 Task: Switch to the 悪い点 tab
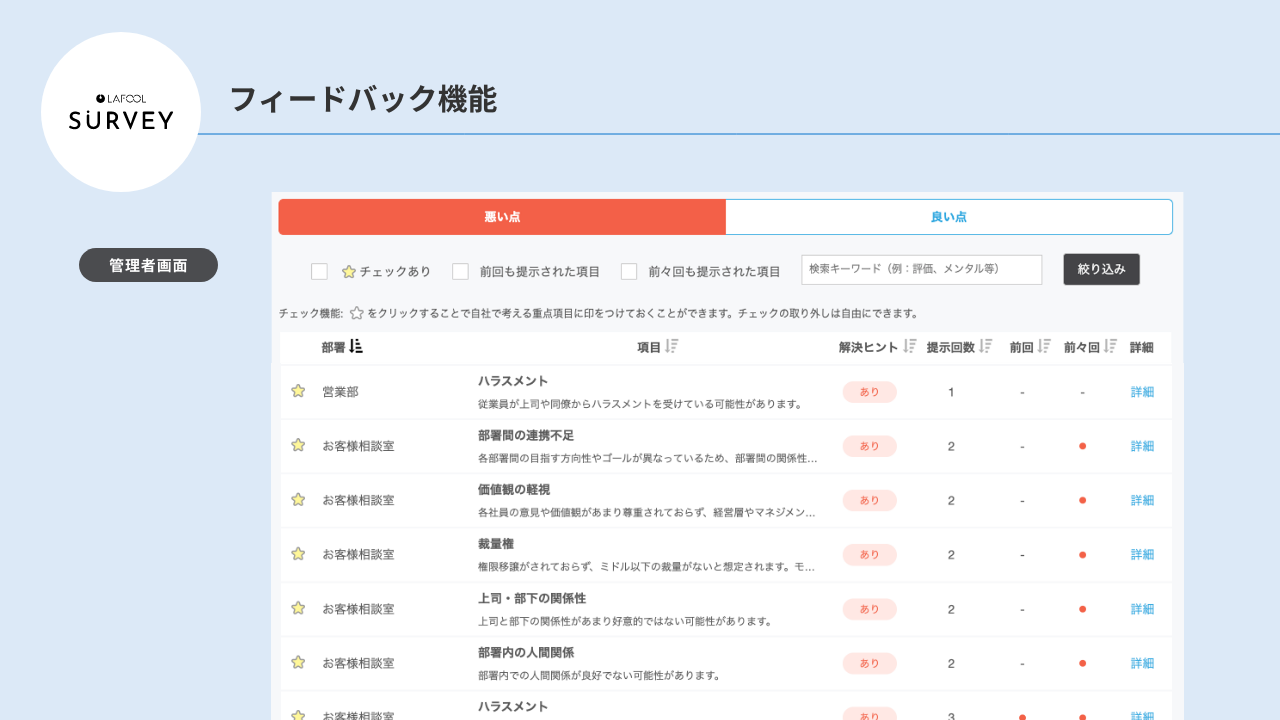502,217
